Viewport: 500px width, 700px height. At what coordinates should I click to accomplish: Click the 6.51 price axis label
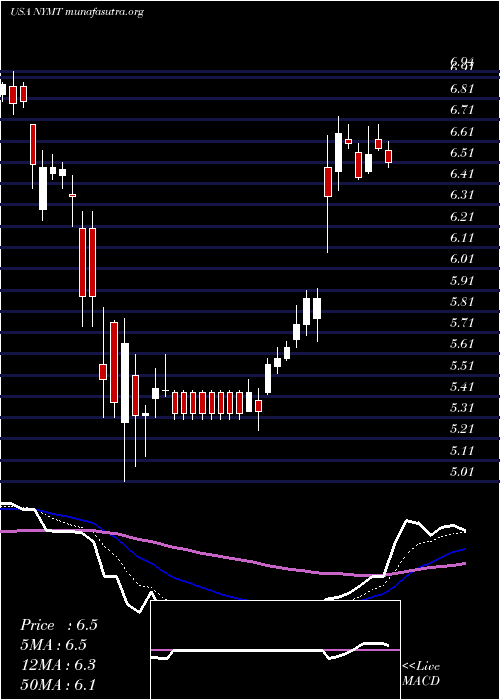point(462,153)
